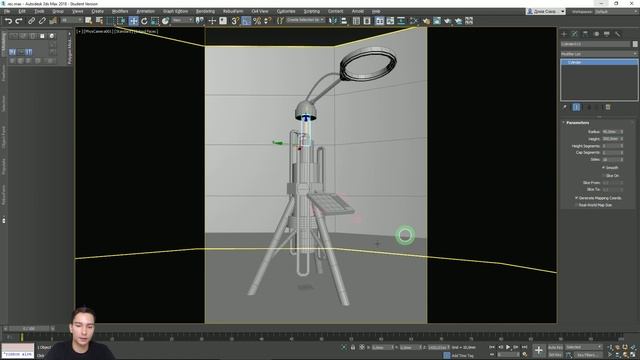Click the object name input field

point(596,44)
